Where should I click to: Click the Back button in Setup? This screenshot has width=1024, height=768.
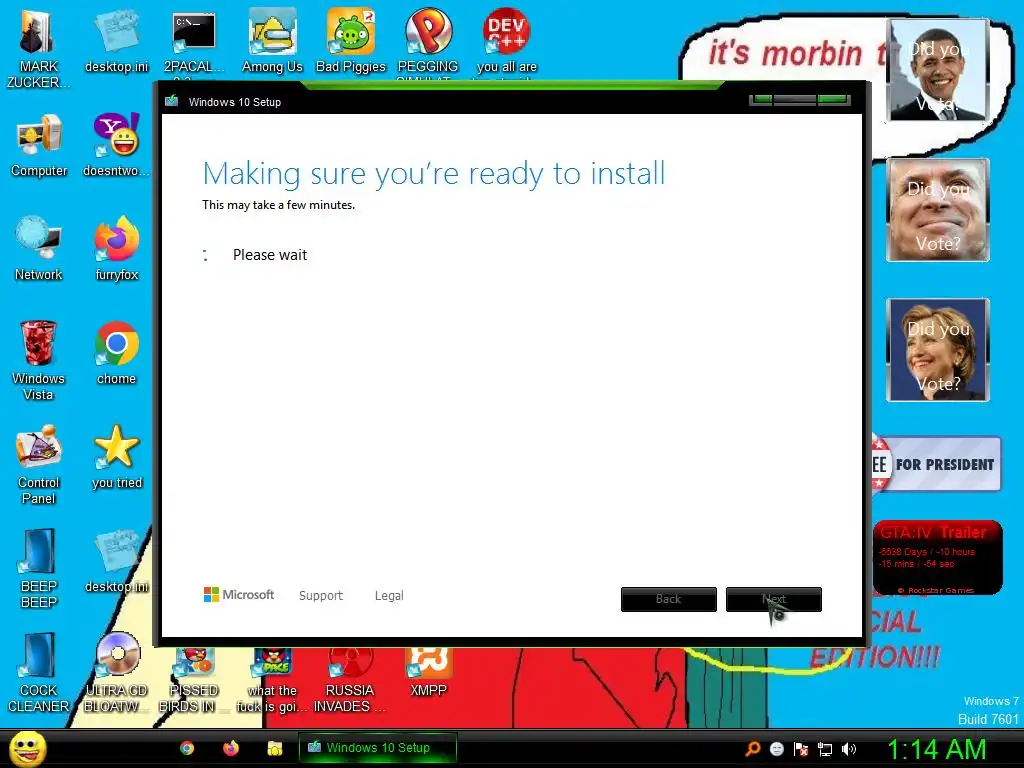[668, 599]
